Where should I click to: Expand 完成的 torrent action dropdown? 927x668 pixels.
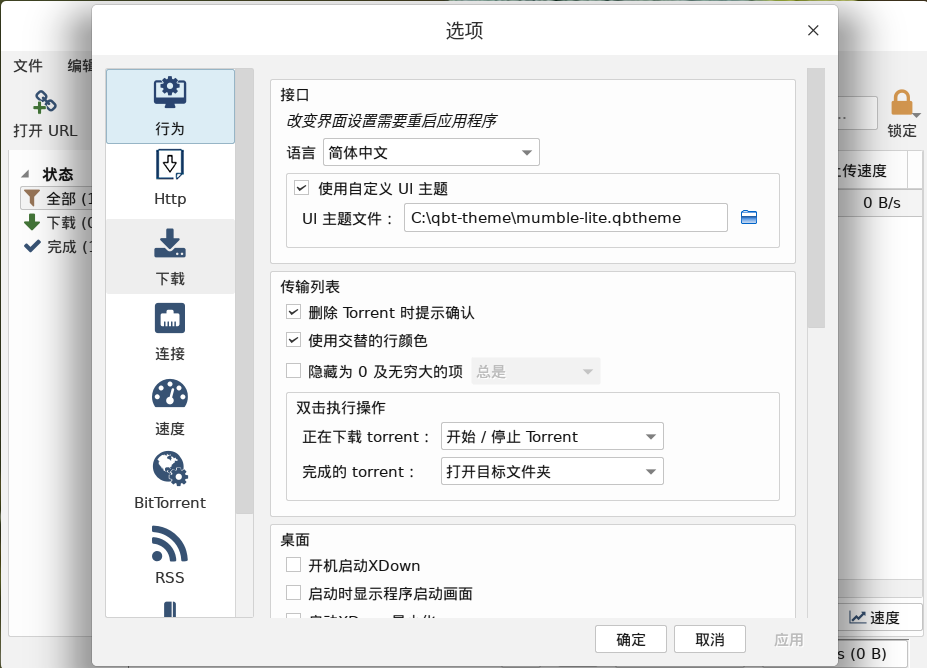[x=552, y=471]
